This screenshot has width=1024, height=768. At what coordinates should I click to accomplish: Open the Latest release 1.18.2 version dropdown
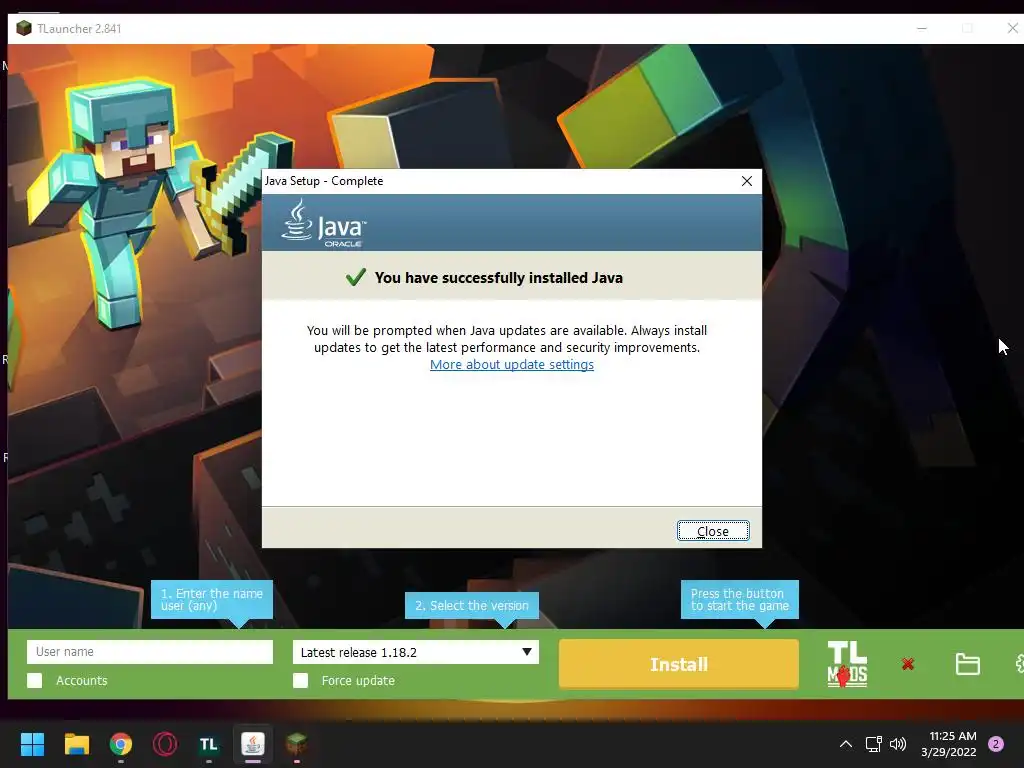coord(415,652)
